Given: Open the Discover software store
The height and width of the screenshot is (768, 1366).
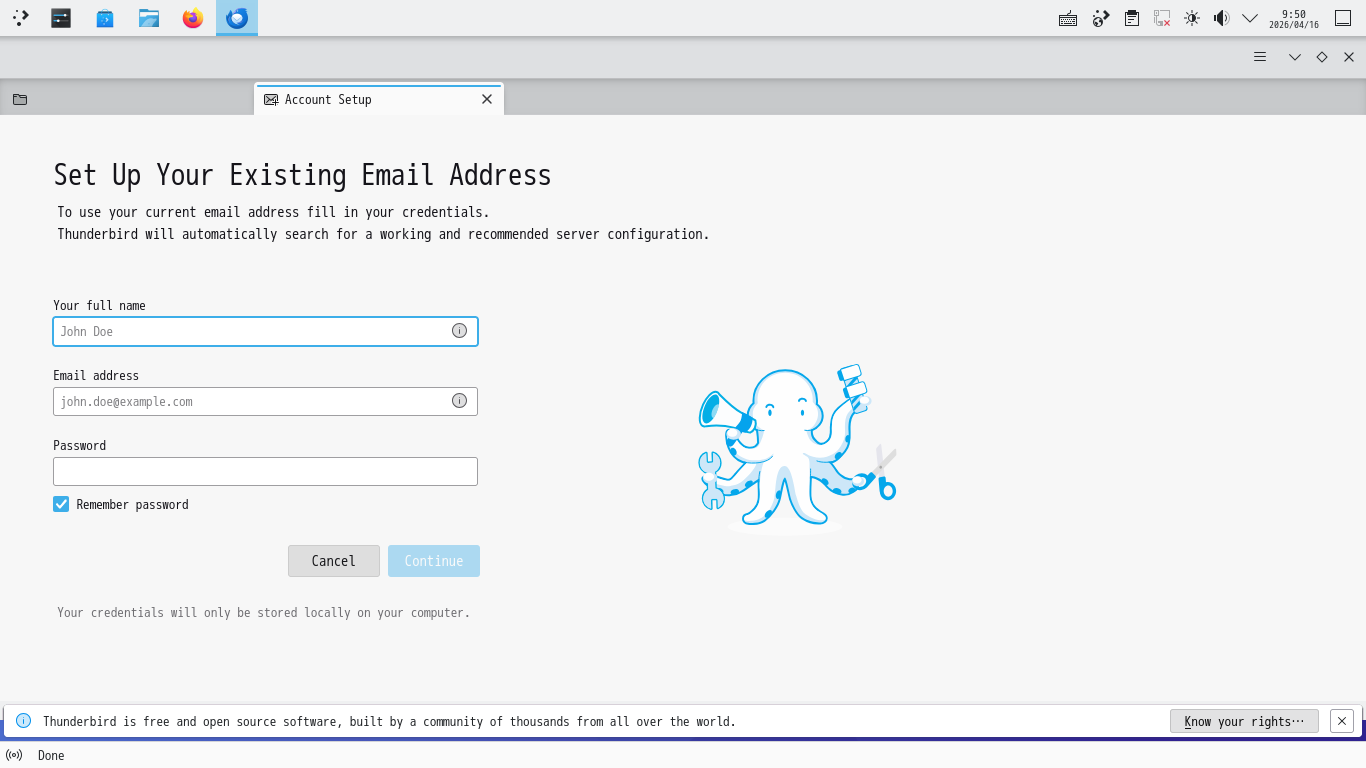Looking at the screenshot, I should (105, 18).
